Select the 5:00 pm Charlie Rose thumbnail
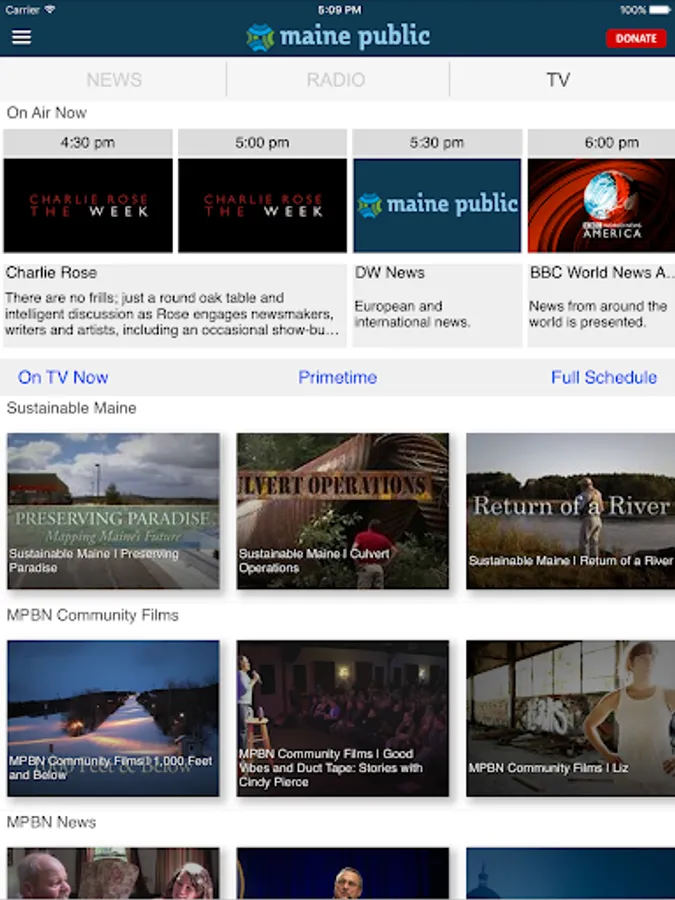Viewport: 675px width, 900px height. 262,205
